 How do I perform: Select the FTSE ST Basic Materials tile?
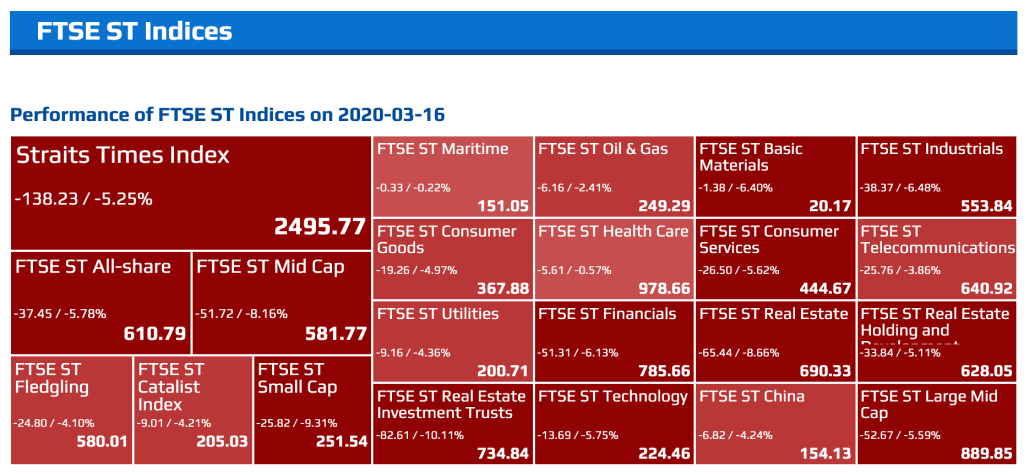(775, 177)
